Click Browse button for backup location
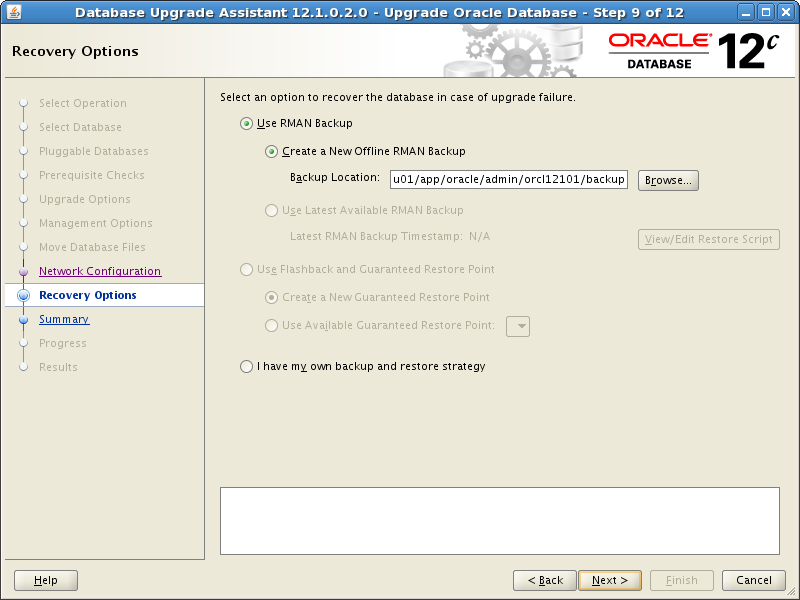This screenshot has height=600, width=800. [x=668, y=181]
